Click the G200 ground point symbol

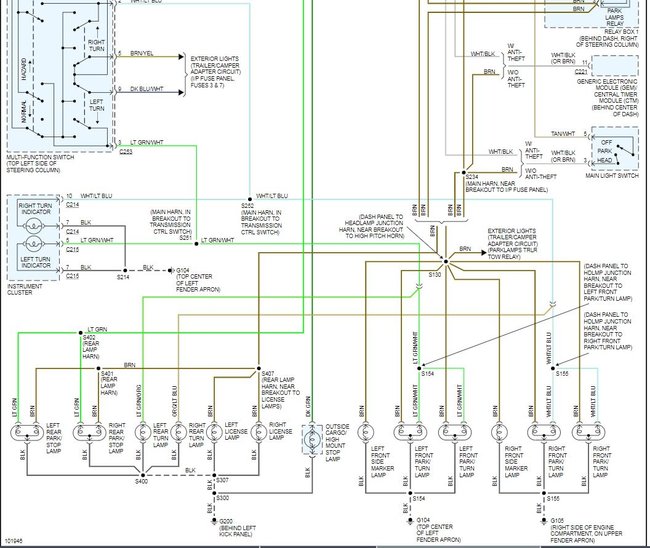214,521
